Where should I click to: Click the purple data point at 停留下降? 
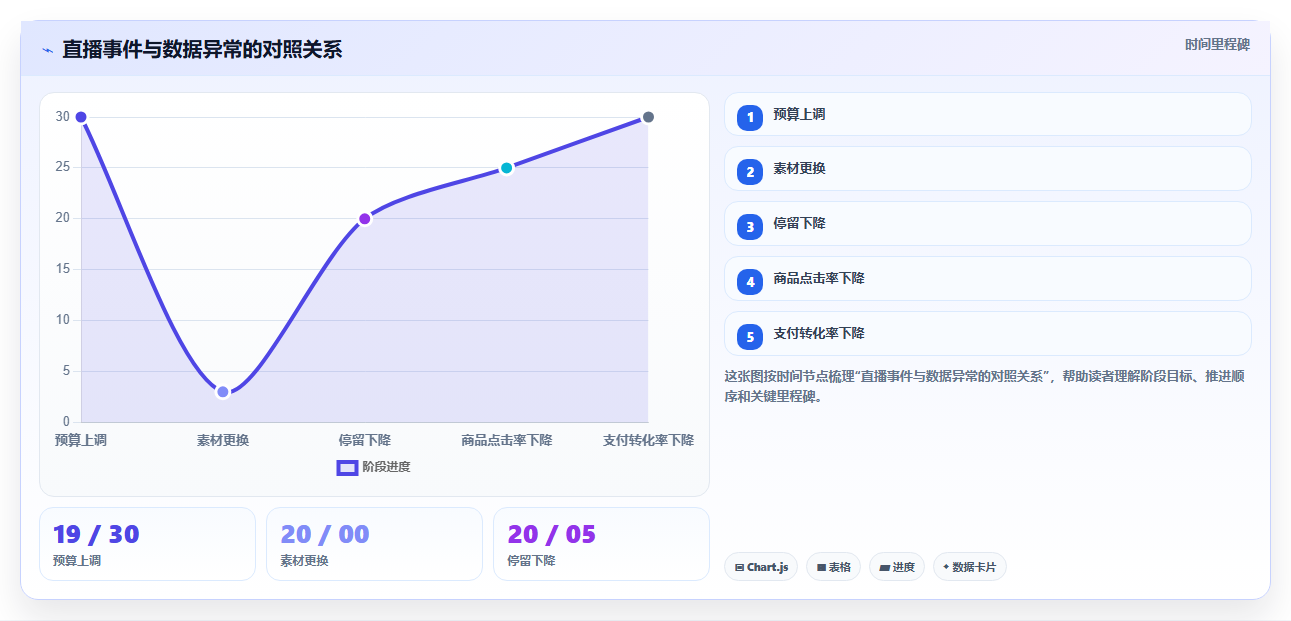(365, 219)
